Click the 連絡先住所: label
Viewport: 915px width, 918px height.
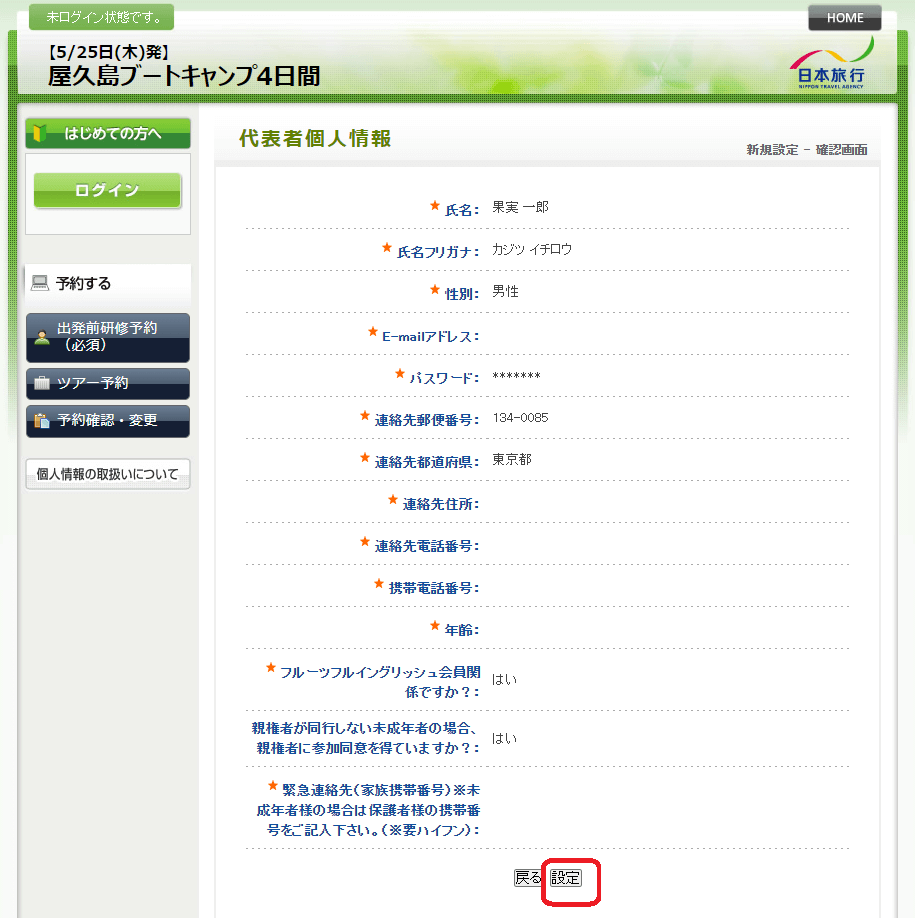441,505
